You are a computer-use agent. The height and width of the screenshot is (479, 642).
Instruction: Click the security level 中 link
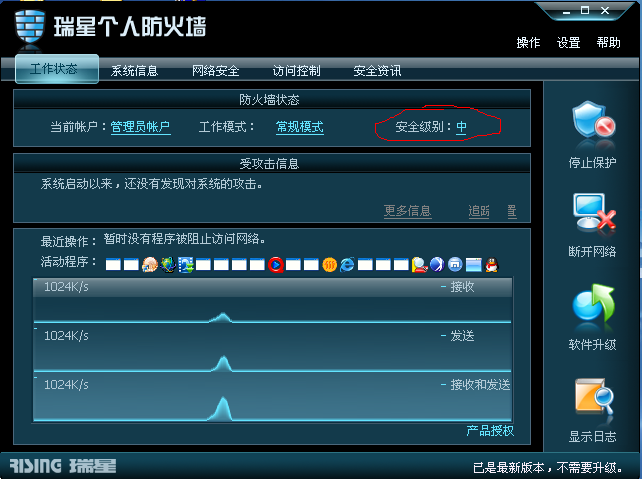pyautogui.click(x=461, y=127)
